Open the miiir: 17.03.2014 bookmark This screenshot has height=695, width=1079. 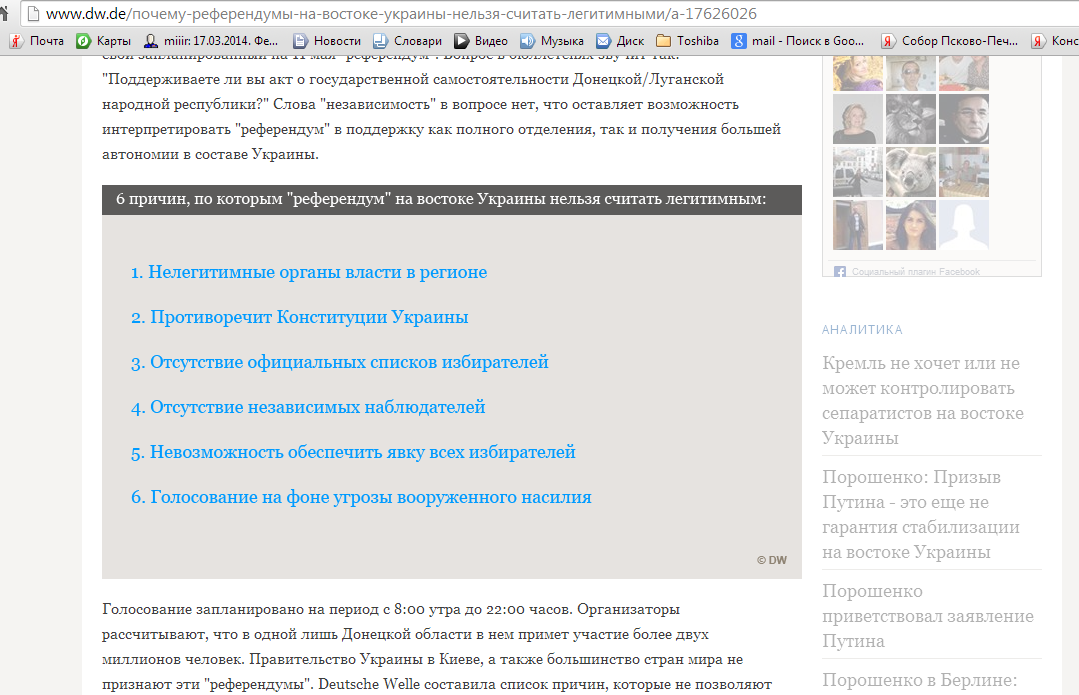211,41
